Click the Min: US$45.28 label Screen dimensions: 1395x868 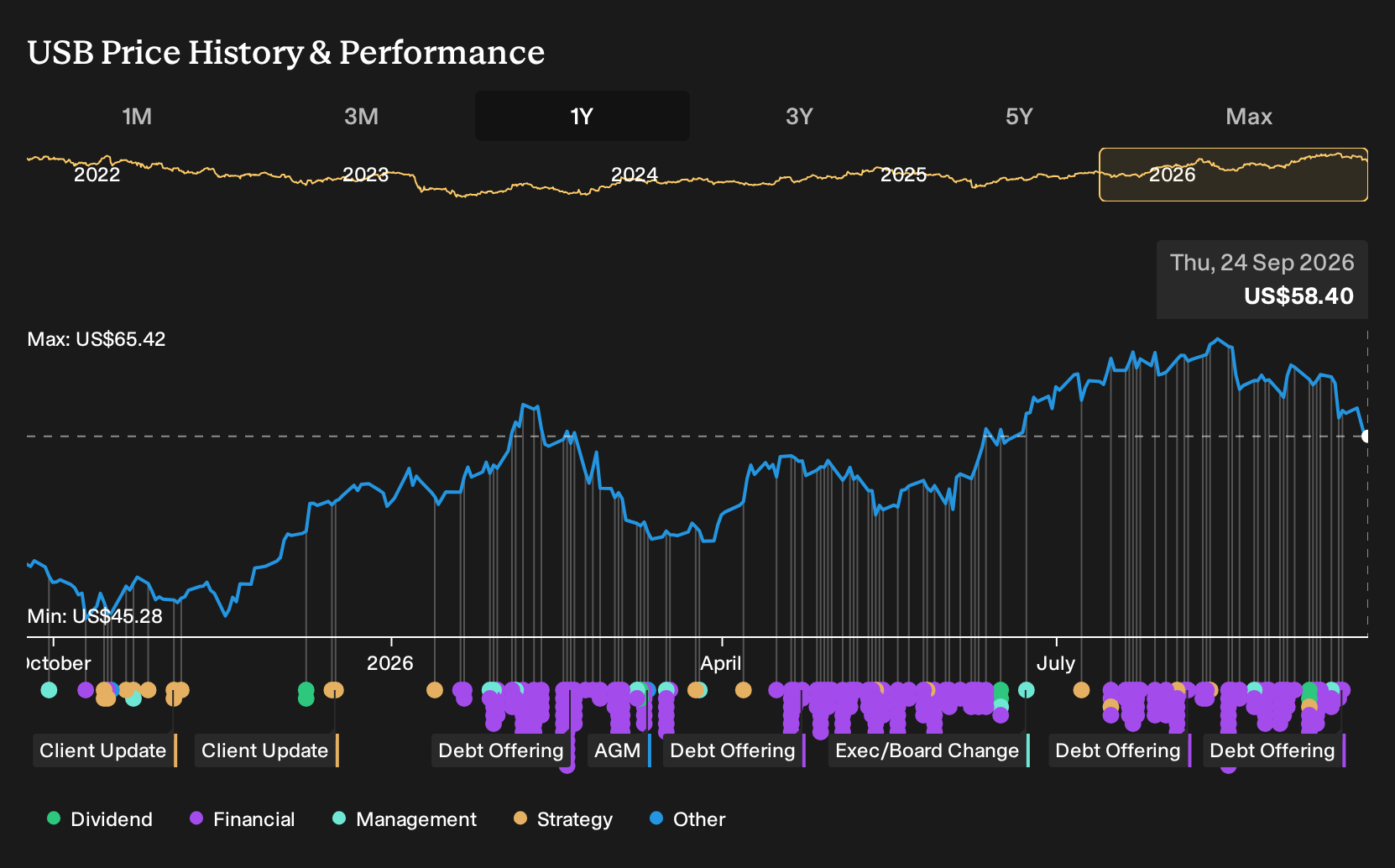[95, 616]
